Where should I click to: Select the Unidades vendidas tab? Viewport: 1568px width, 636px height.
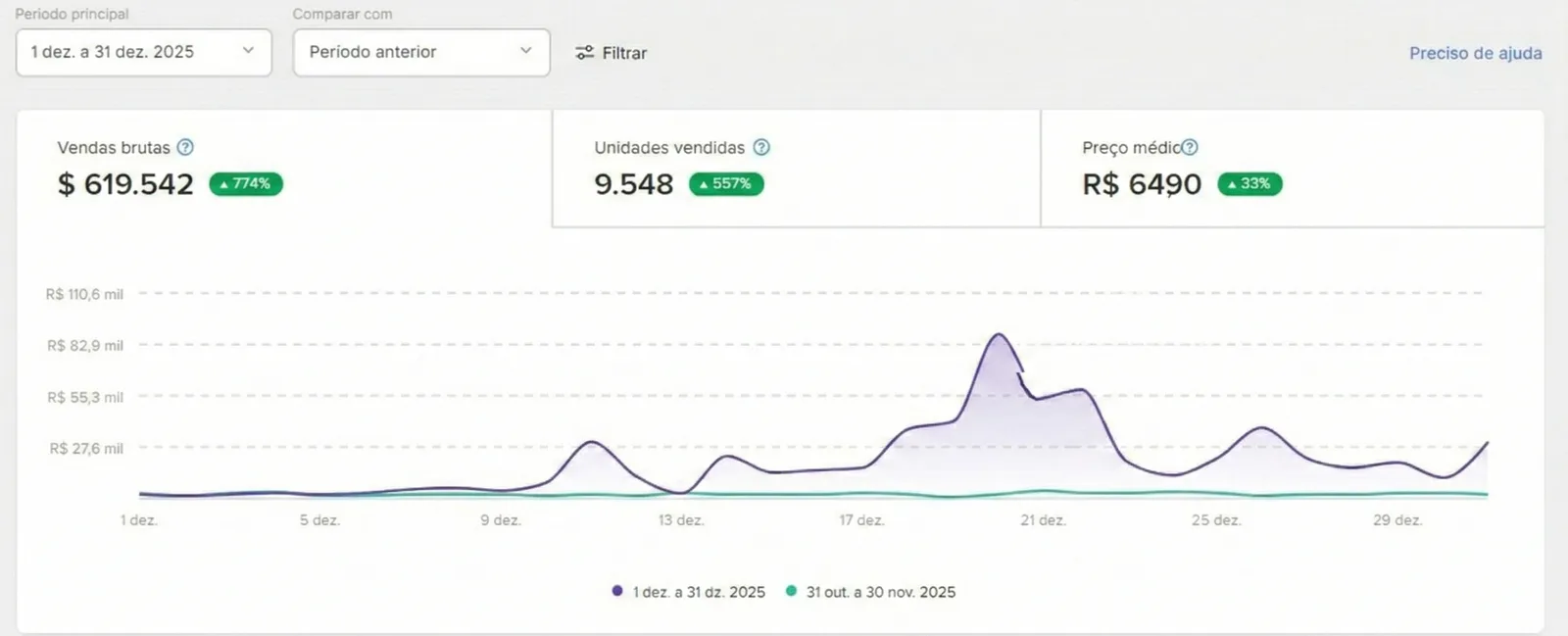tap(796, 169)
